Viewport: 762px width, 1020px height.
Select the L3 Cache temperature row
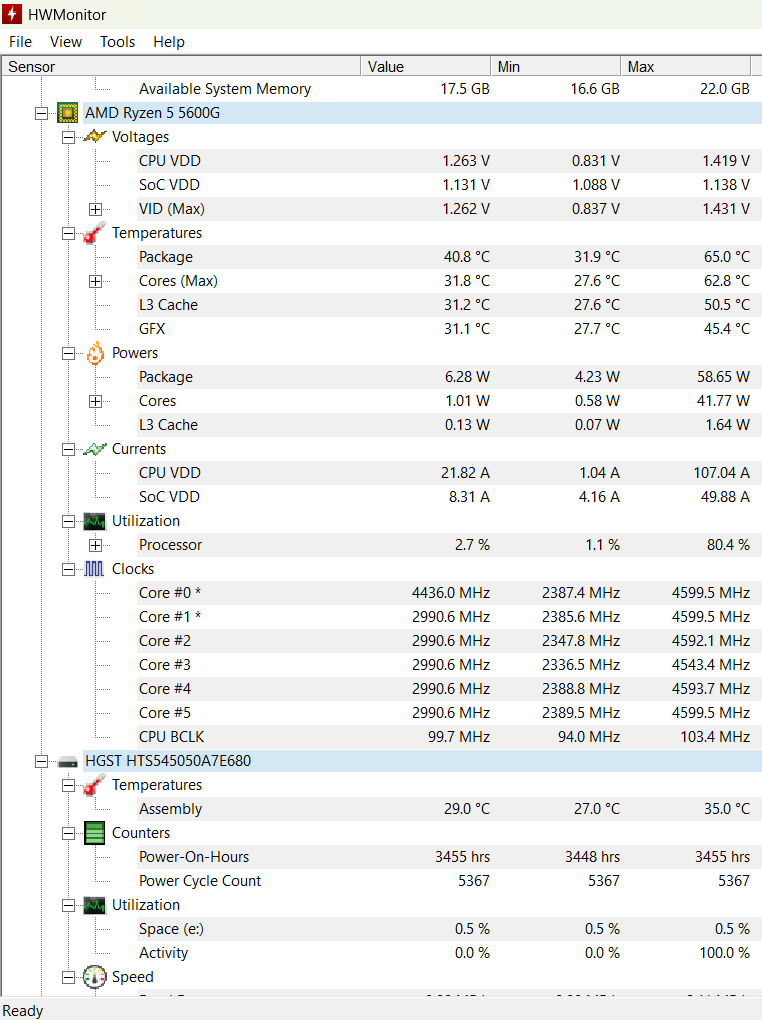click(448, 305)
